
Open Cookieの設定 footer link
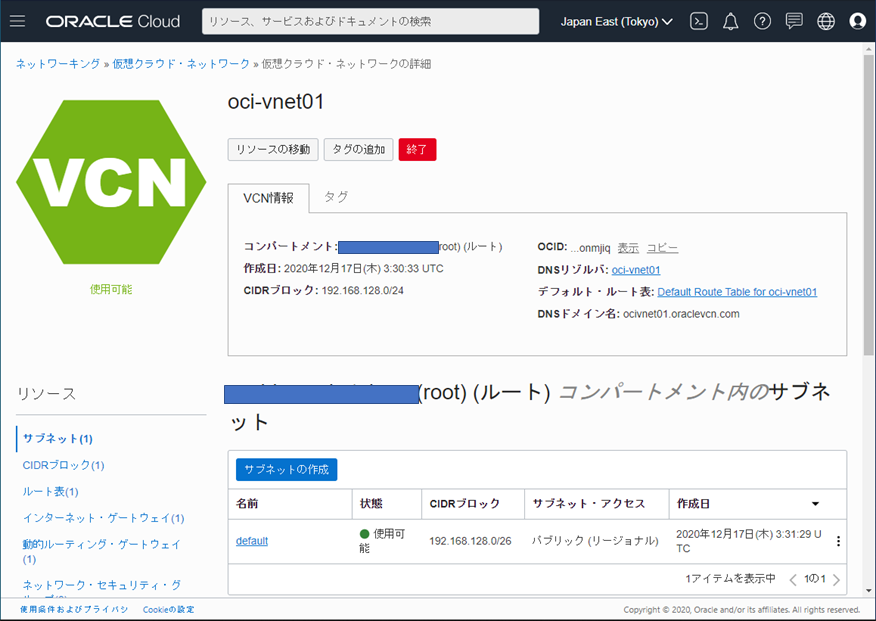pos(168,610)
